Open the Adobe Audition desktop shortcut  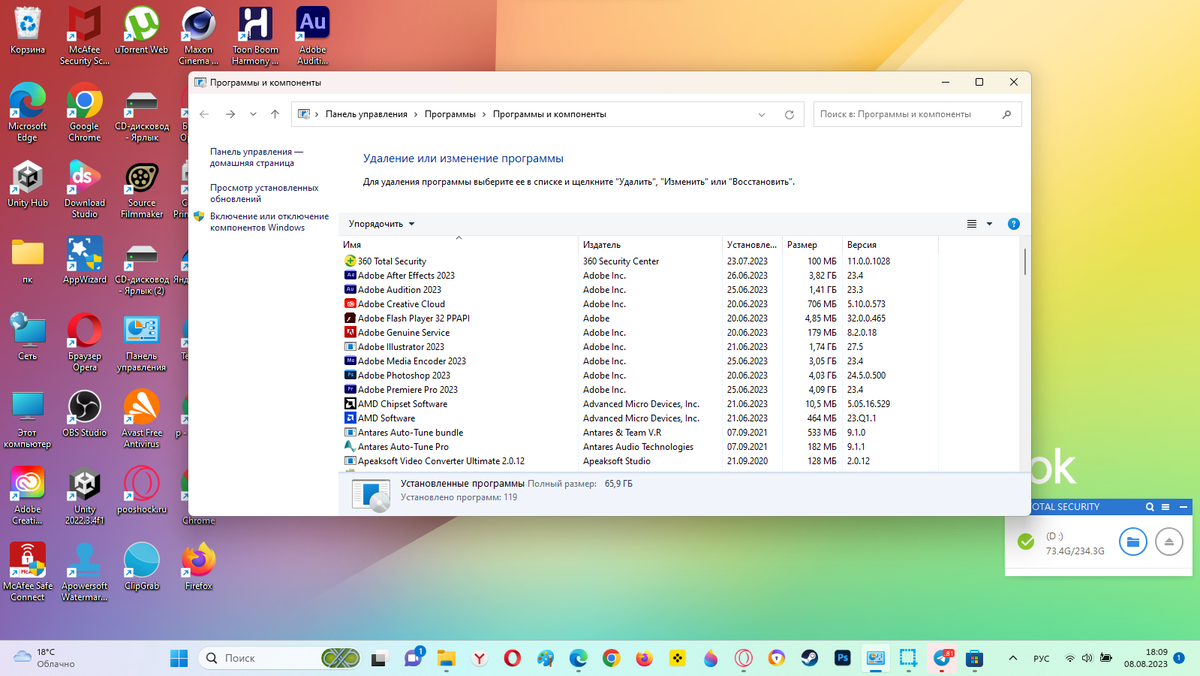[313, 35]
